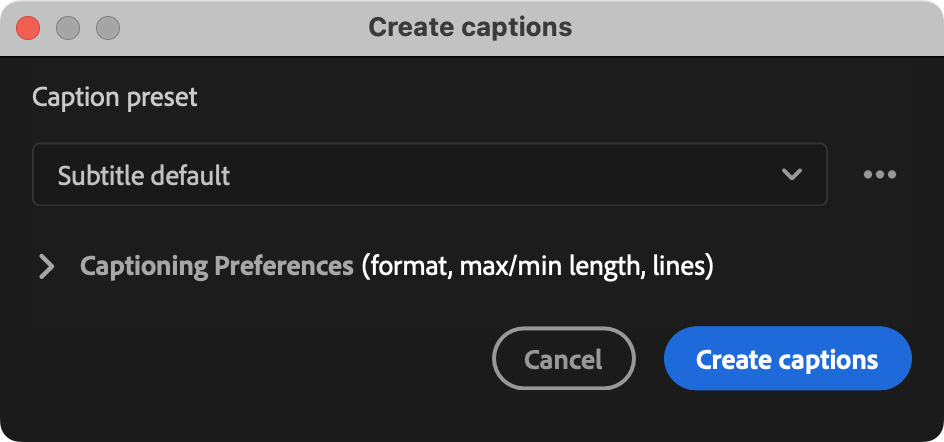944x442 pixels.
Task: Close the Create captions dialog window
Action: tap(29, 27)
